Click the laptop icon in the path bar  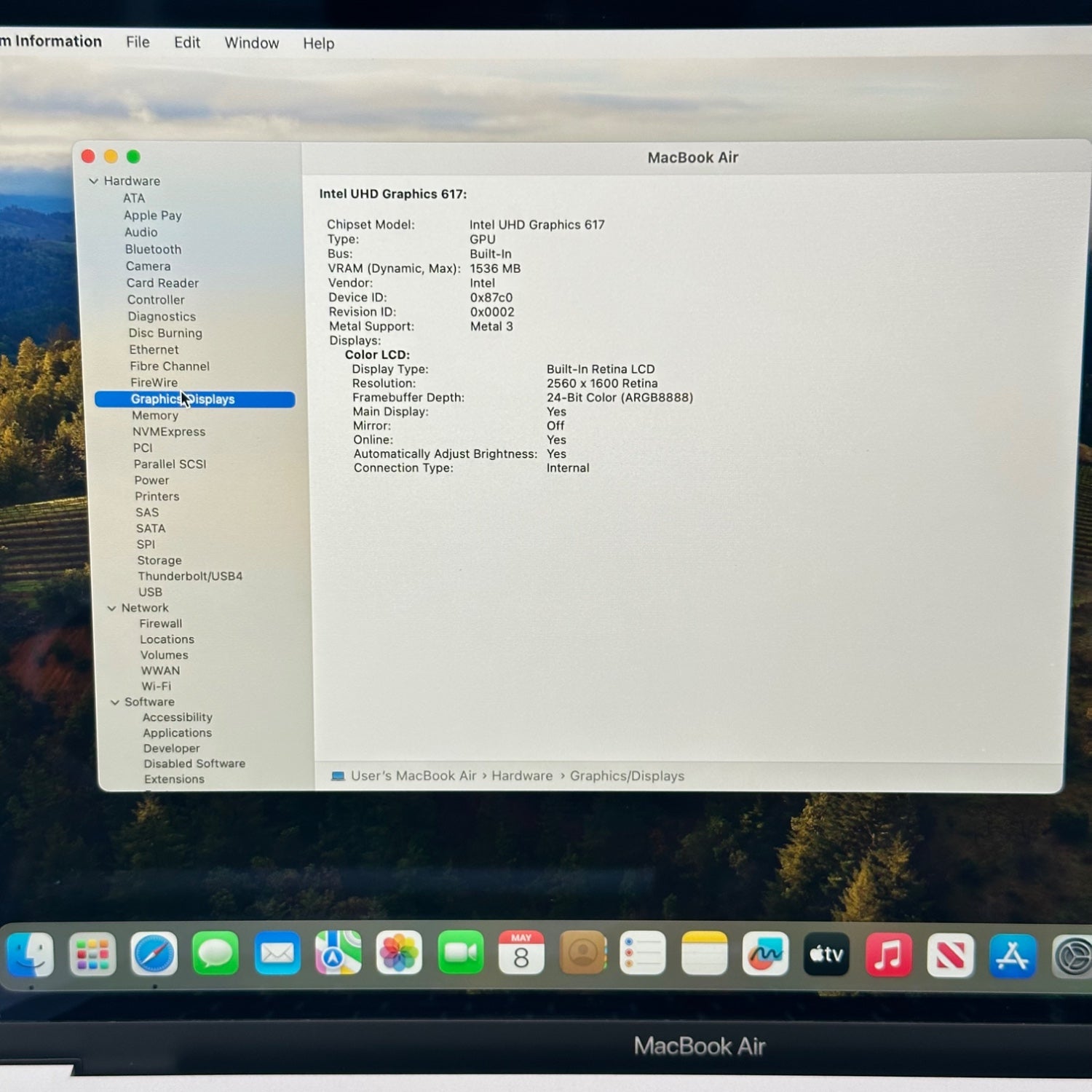(338, 776)
